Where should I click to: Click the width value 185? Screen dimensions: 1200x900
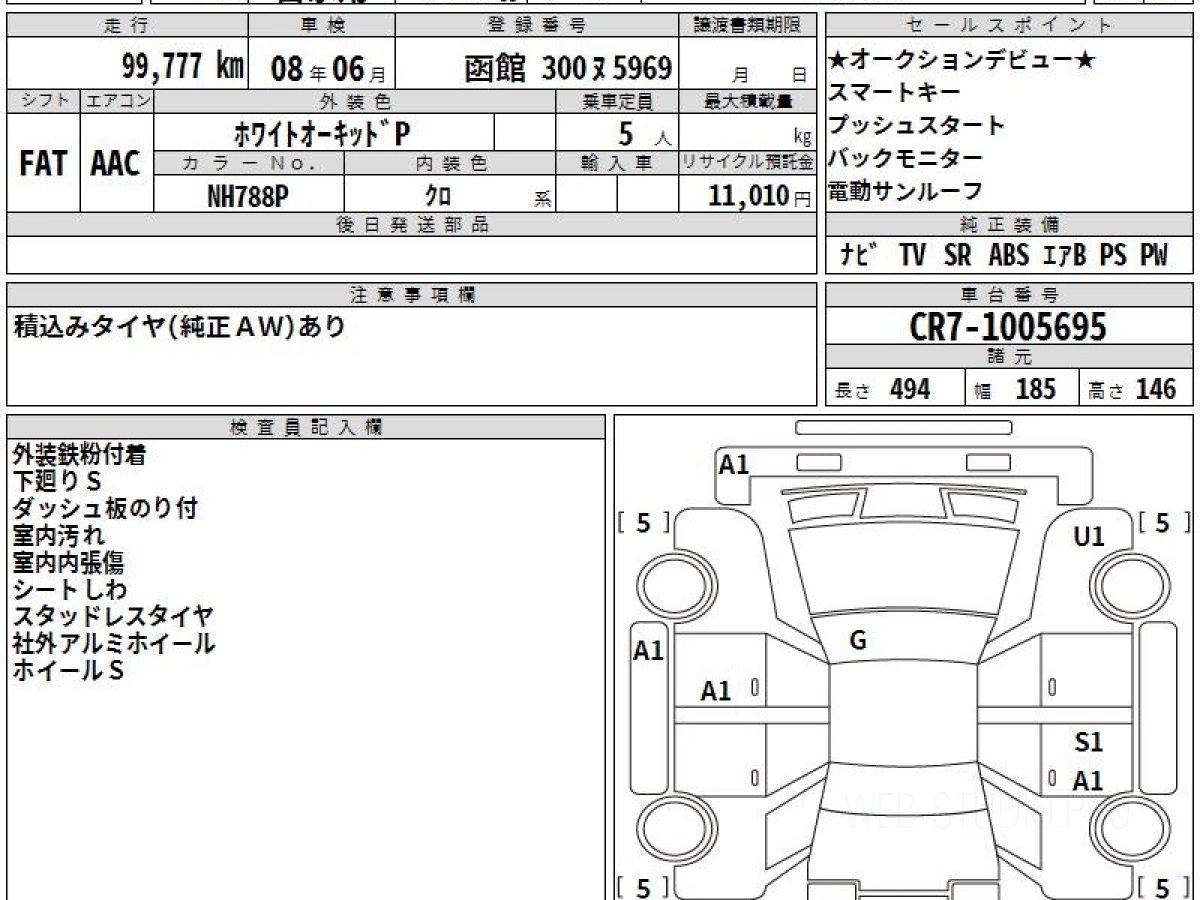click(x=1035, y=389)
